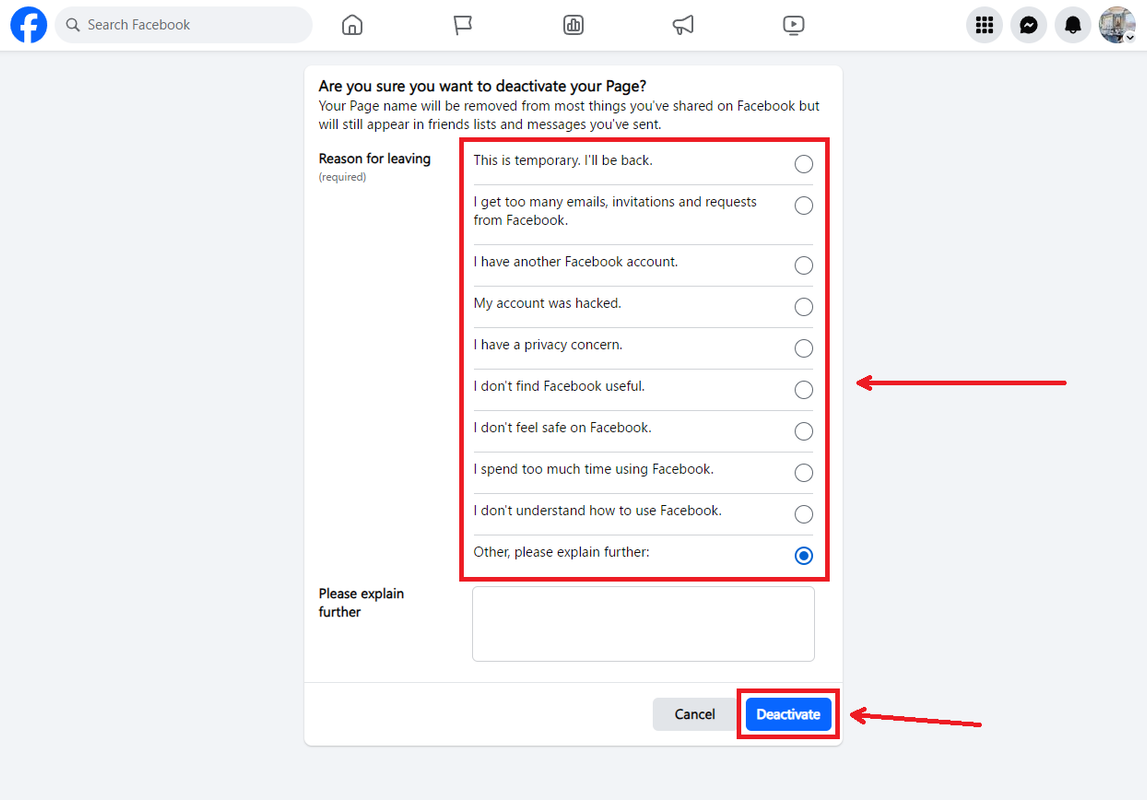This screenshot has height=800, width=1147.
Task: Select 'I have another Facebook account.'
Action: tap(803, 265)
